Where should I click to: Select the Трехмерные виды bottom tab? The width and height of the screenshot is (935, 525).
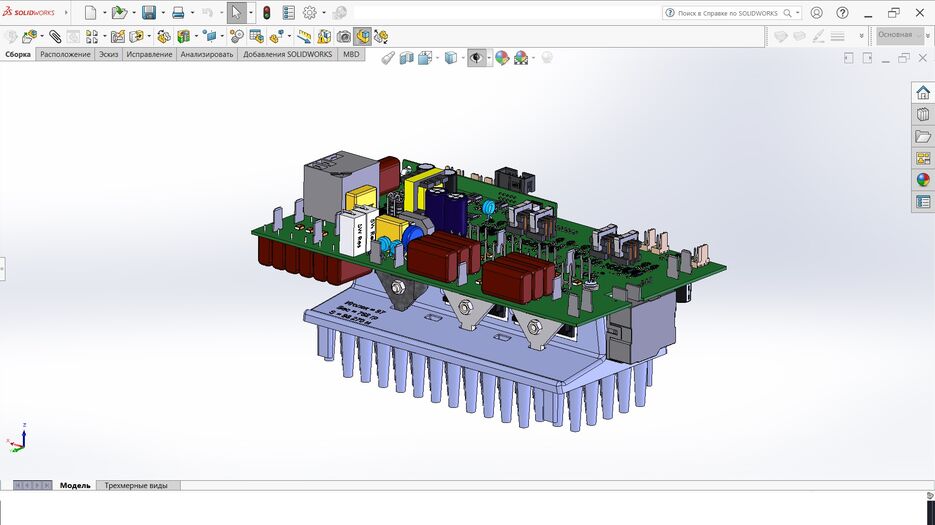coord(137,485)
